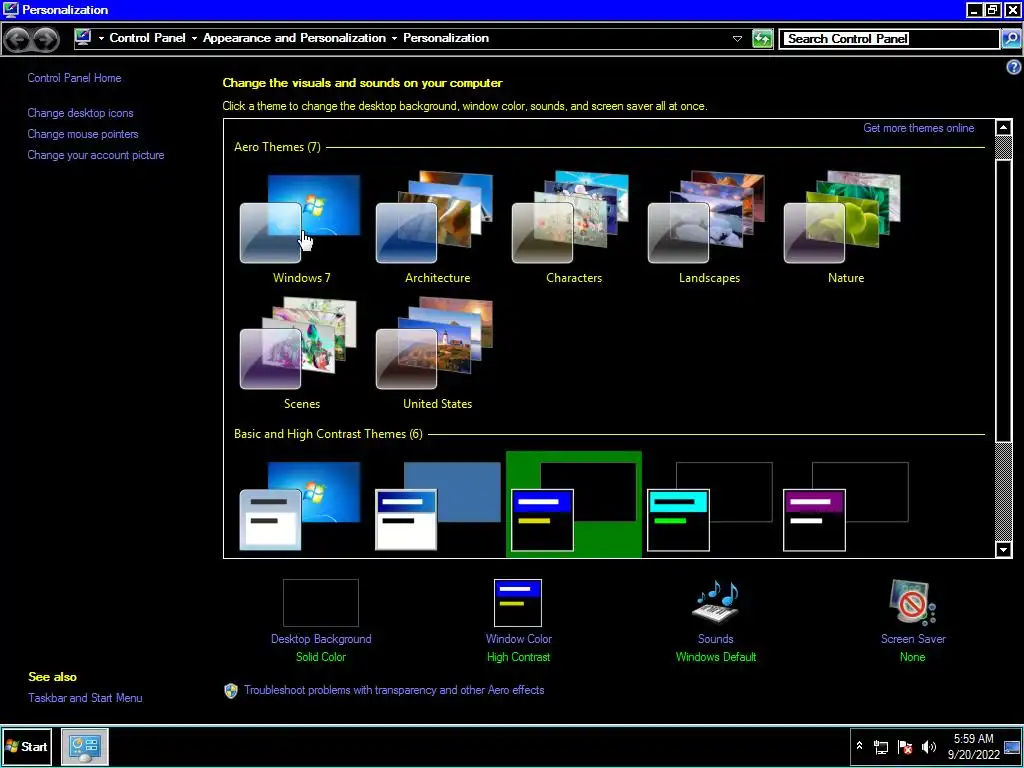The height and width of the screenshot is (768, 1024).
Task: Choose the Characters theme
Action: (573, 227)
